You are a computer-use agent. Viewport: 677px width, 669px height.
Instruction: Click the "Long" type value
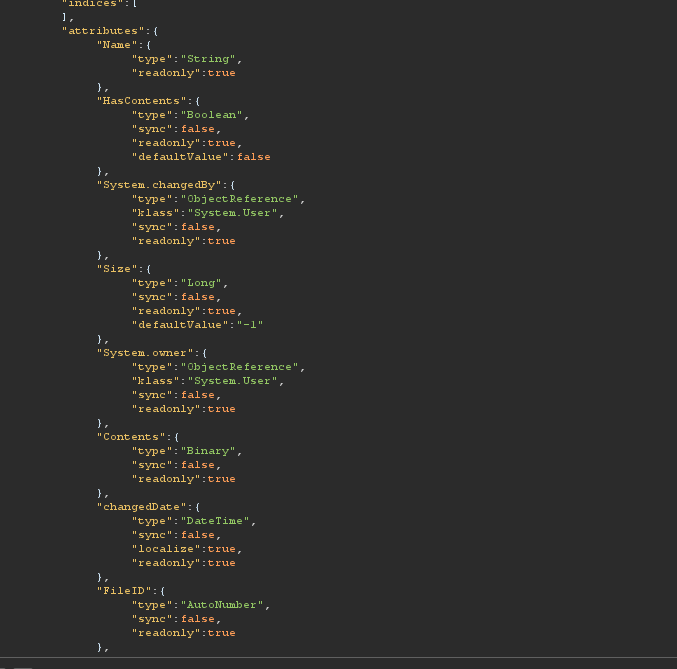pos(204,283)
